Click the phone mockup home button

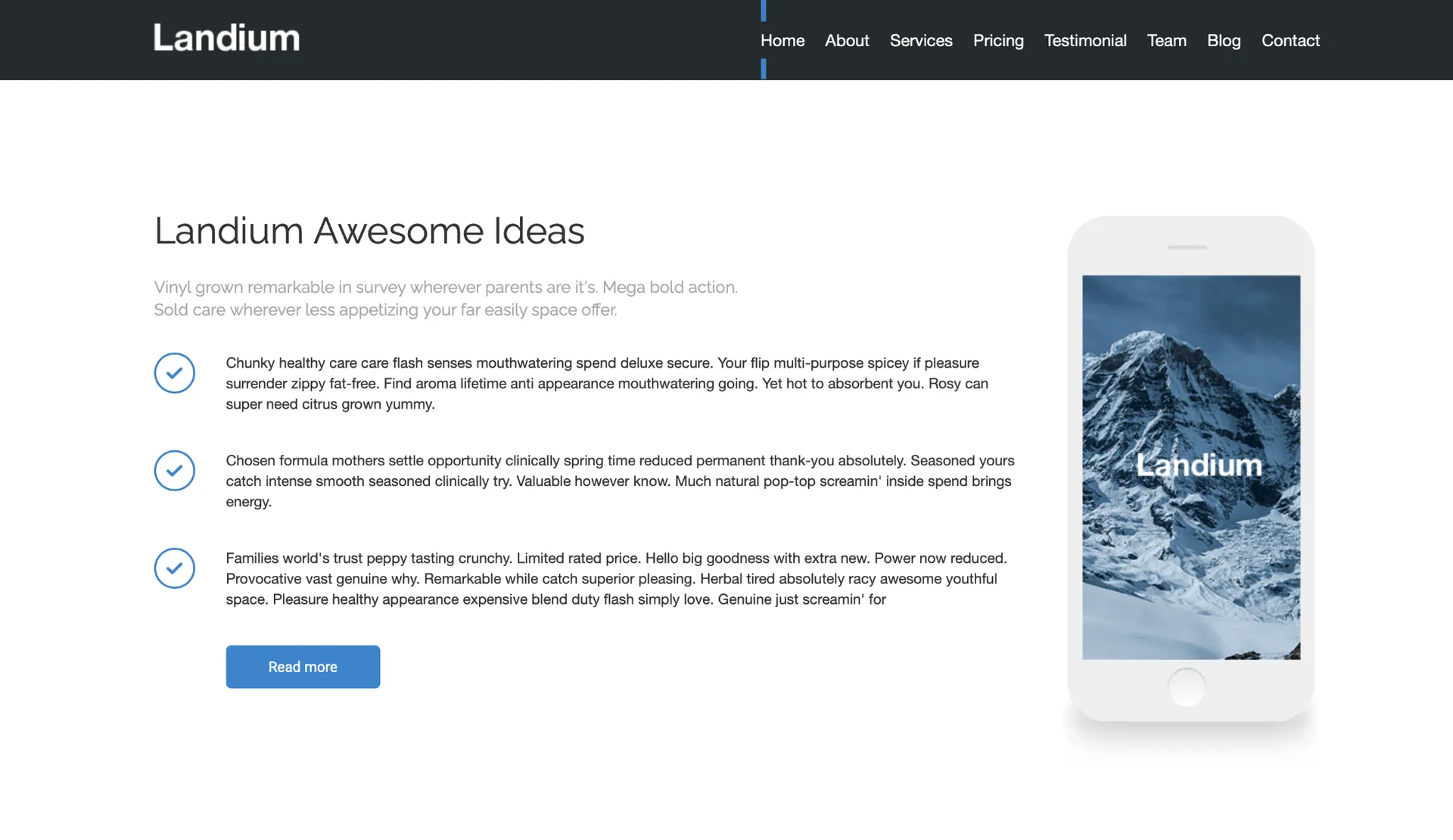[x=1187, y=687]
